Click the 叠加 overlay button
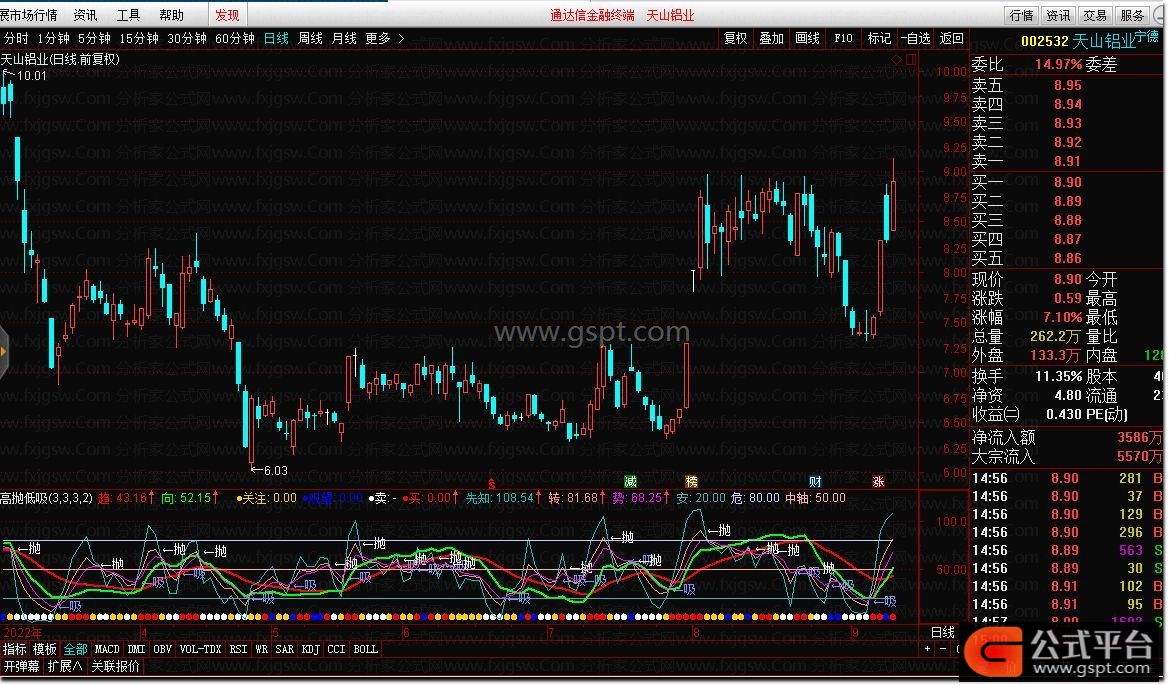The width and height of the screenshot is (1169, 685). click(x=771, y=38)
